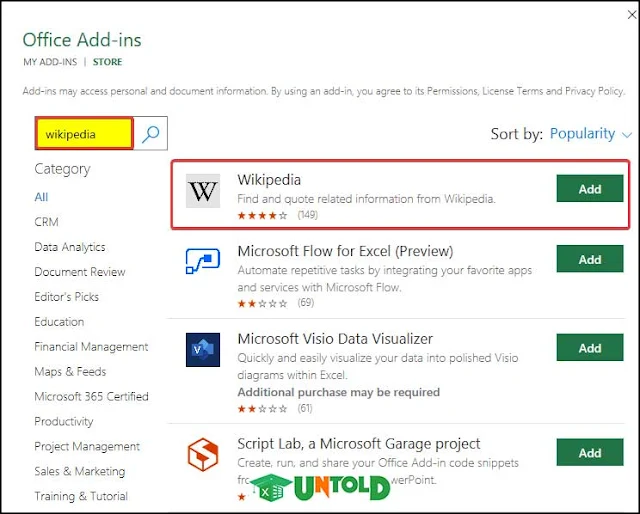640x514 pixels.
Task: Open the Sort by Popularity dropdown
Action: [x=591, y=134]
